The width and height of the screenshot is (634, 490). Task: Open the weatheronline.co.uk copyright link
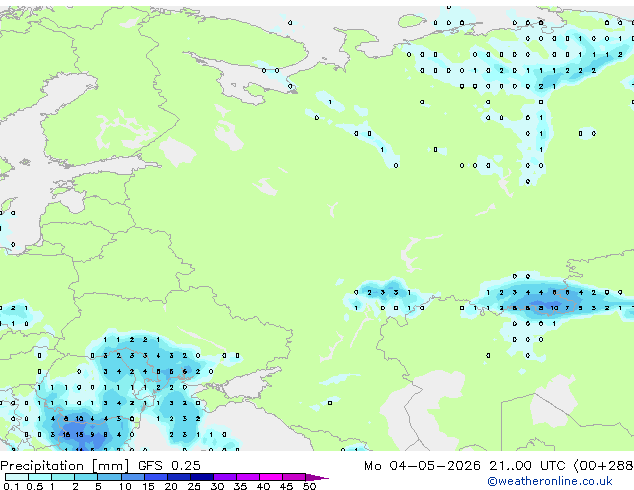coord(549,481)
